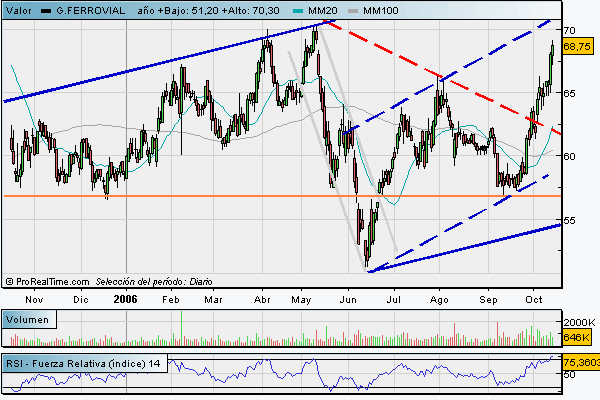Screen dimensions: 600x400
Task: Click the 50 RSI axis label
Action: [x=569, y=374]
